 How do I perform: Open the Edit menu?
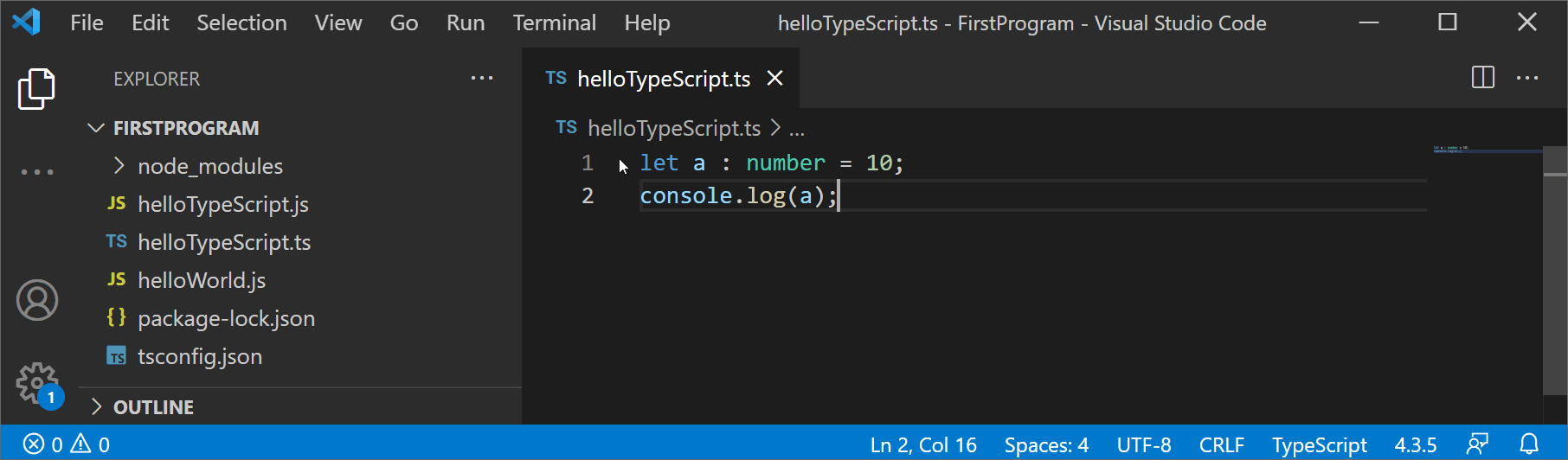[x=150, y=22]
